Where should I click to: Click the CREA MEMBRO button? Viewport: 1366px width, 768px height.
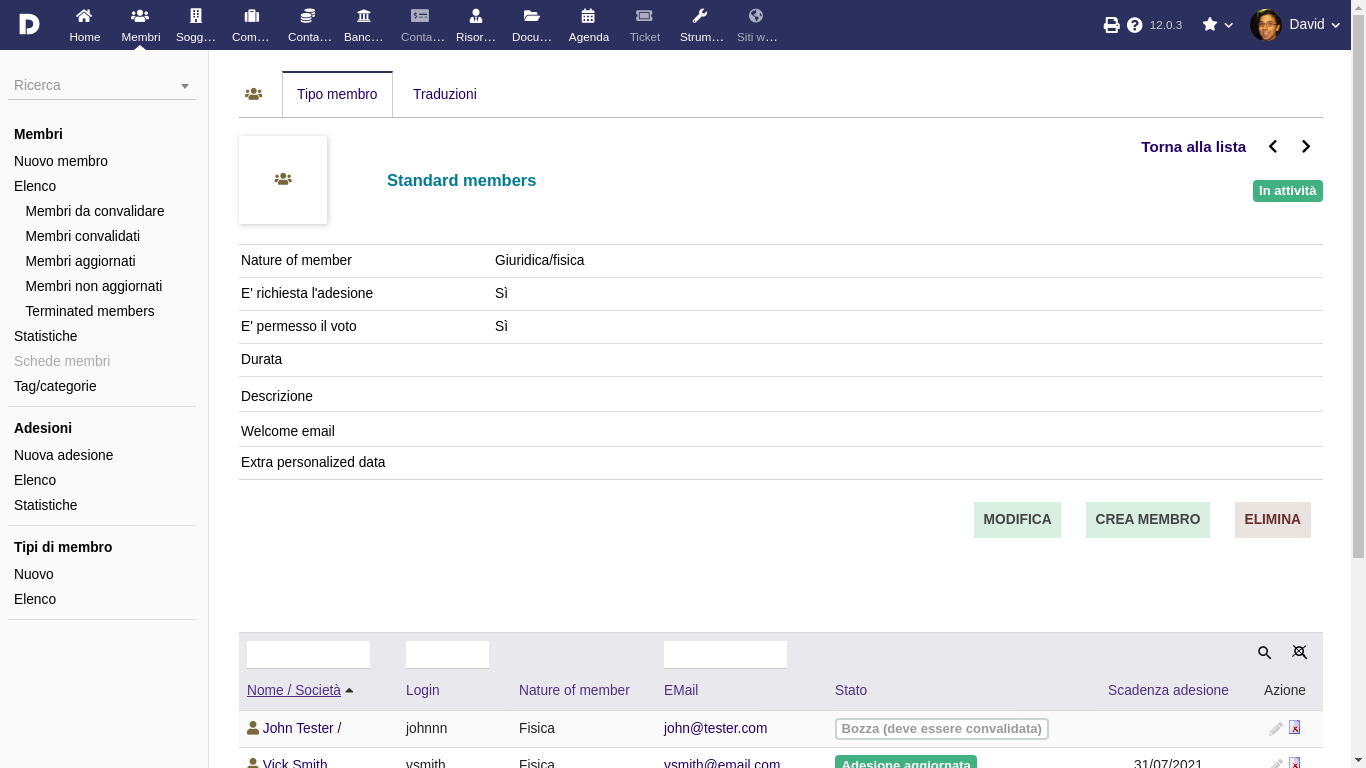click(x=1148, y=520)
